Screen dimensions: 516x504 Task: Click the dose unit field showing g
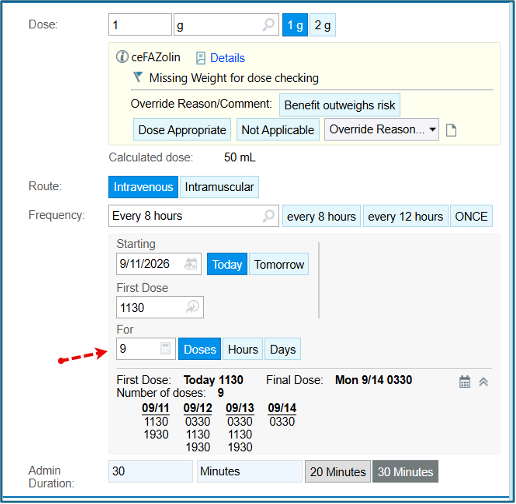coord(226,25)
